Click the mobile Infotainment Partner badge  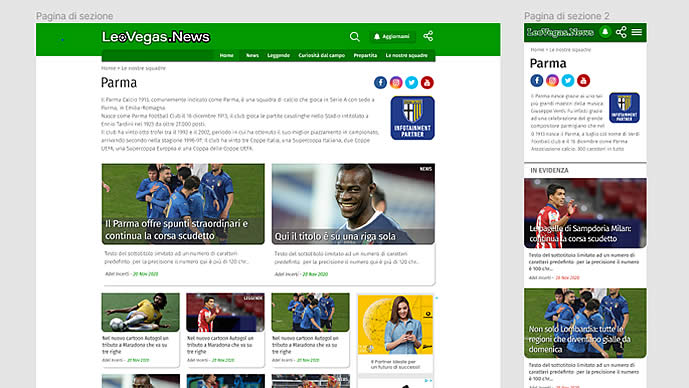point(624,108)
